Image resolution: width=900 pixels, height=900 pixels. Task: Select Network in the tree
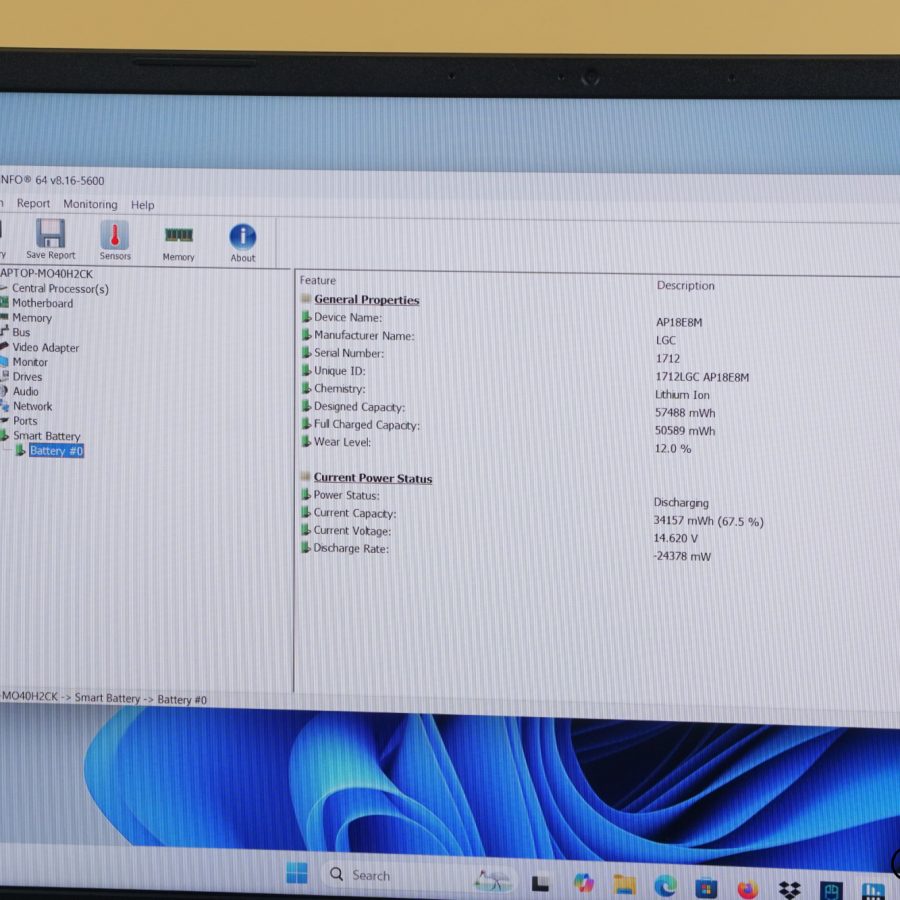[x=33, y=406]
